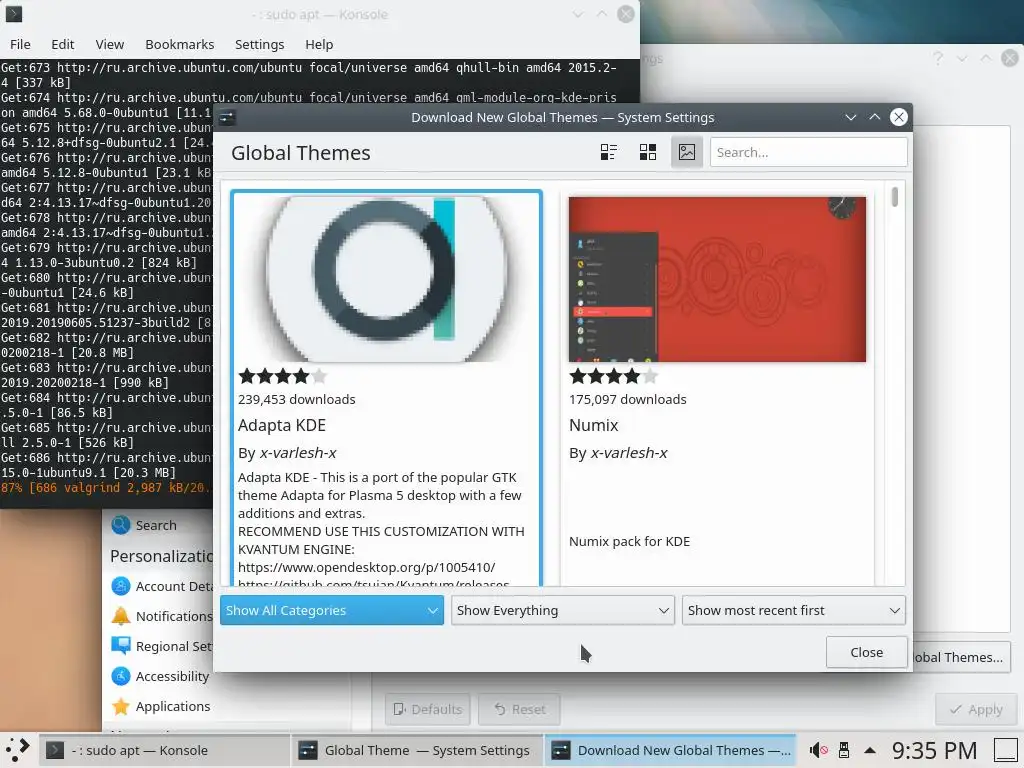Click the Notifications bell icon
1024x768 pixels.
(121, 616)
